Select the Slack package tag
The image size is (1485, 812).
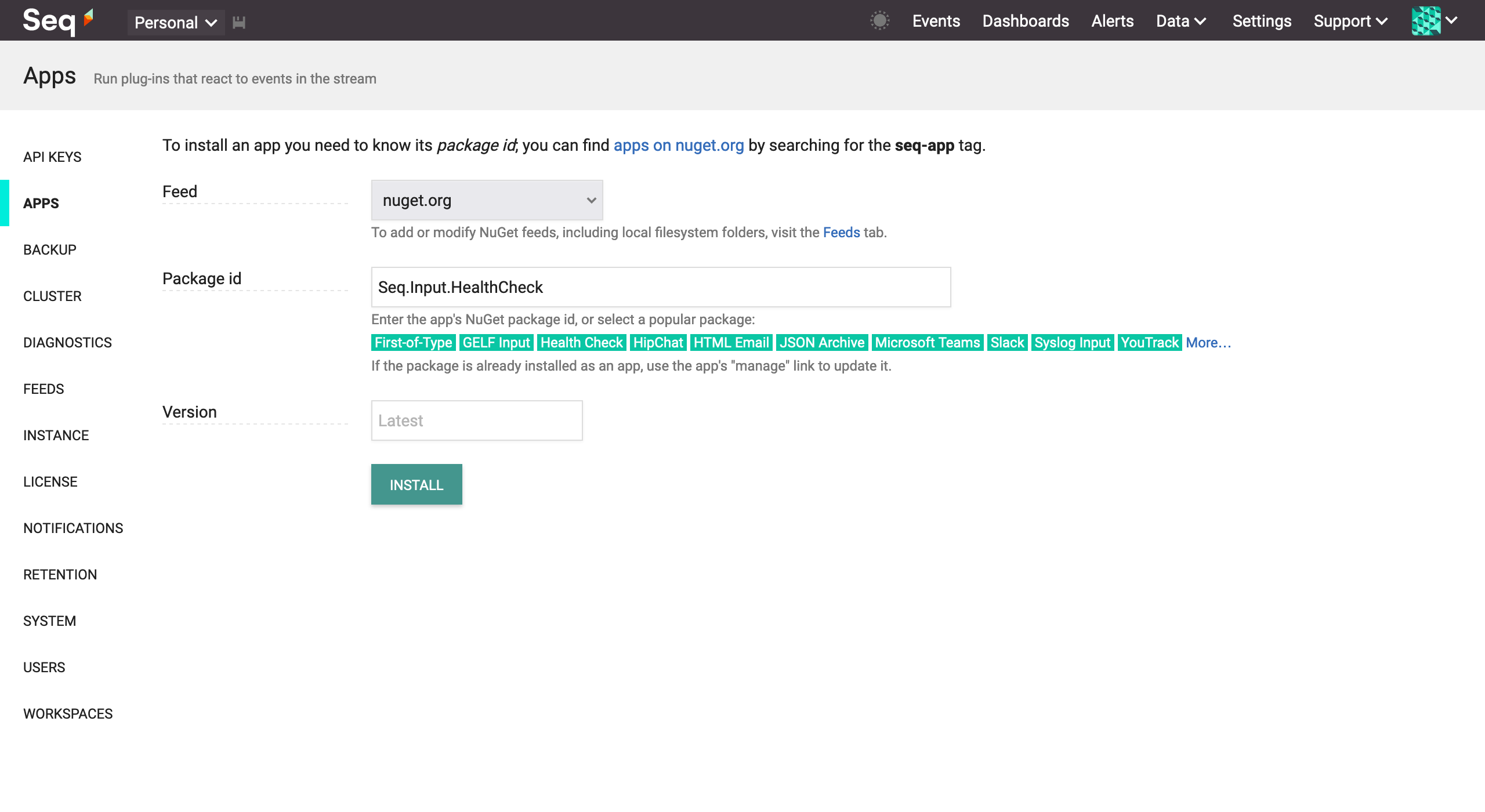click(1006, 343)
